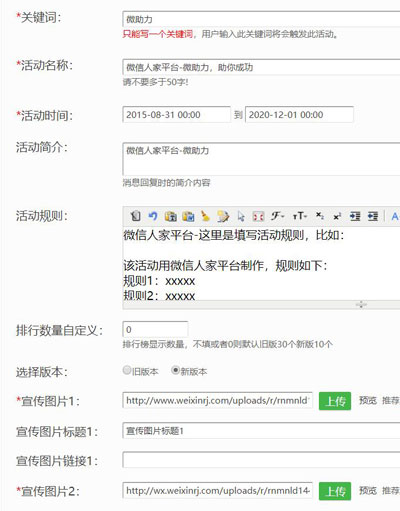Click paste as plain text icon
This screenshot has height=511, width=400.
pyautogui.click(x=171, y=216)
